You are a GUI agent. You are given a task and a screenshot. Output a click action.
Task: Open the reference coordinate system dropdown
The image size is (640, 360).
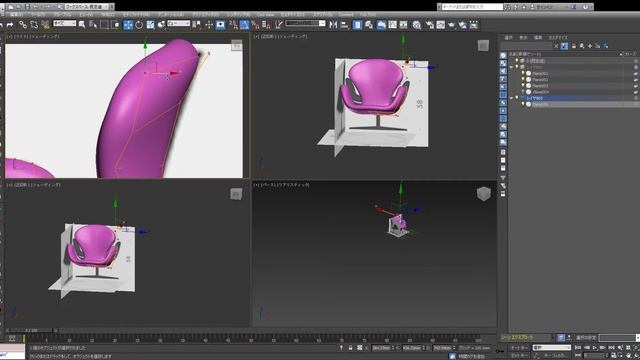click(x=179, y=24)
